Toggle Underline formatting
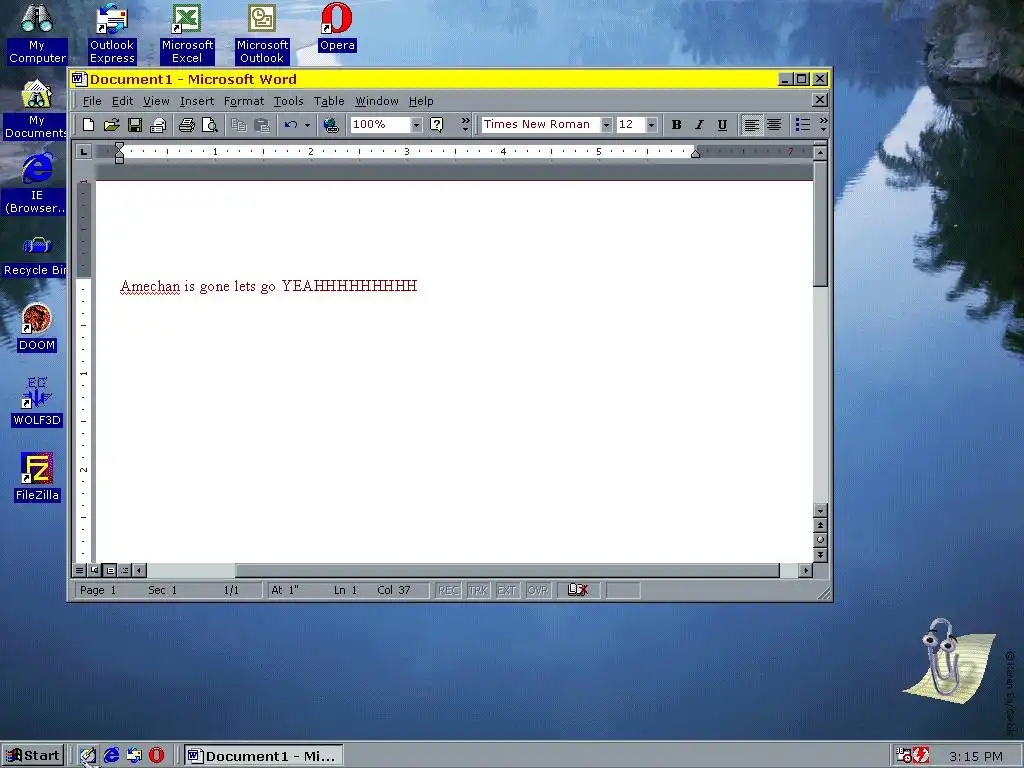 (x=722, y=125)
